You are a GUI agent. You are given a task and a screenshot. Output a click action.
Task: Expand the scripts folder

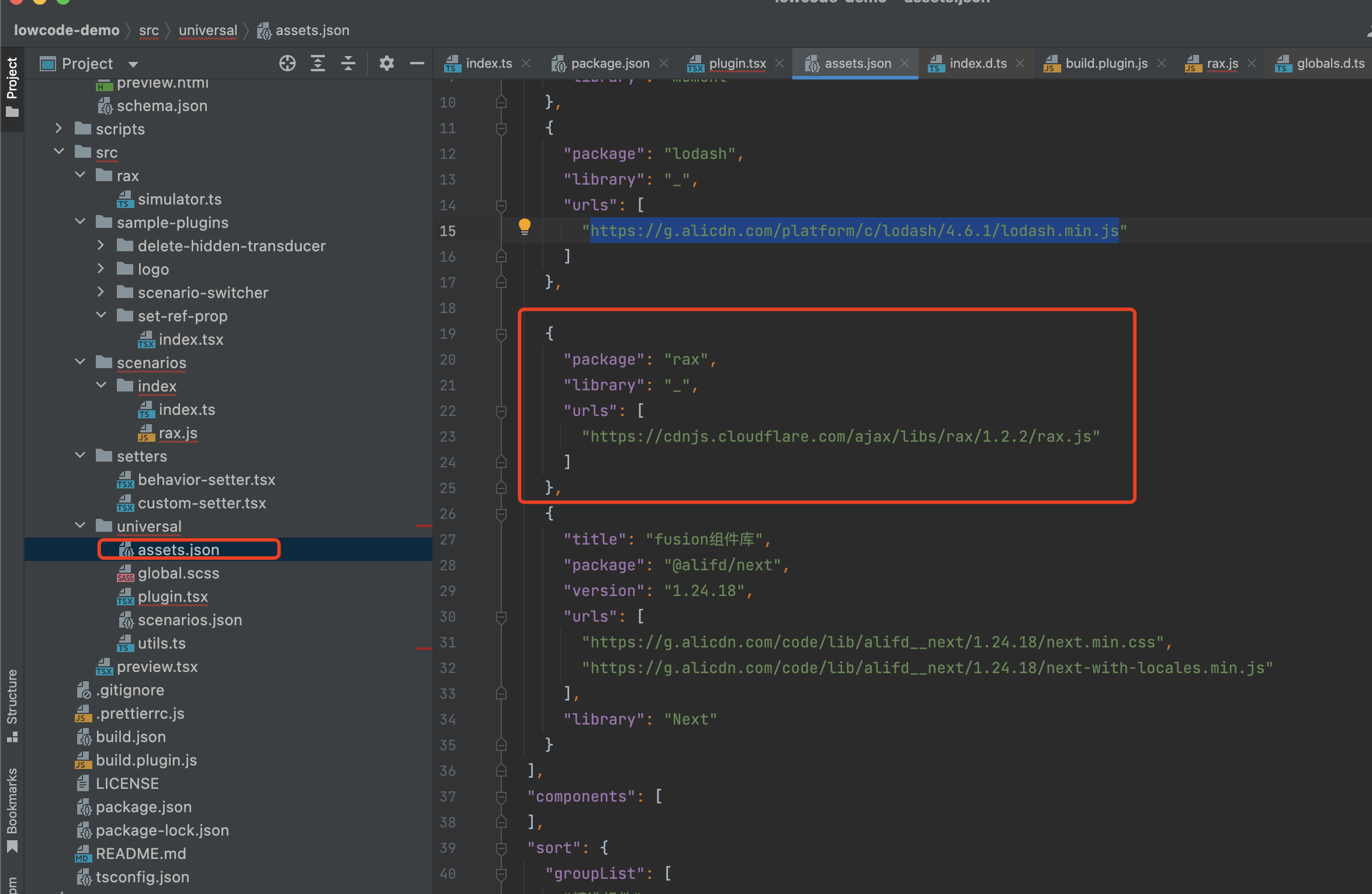[58, 129]
